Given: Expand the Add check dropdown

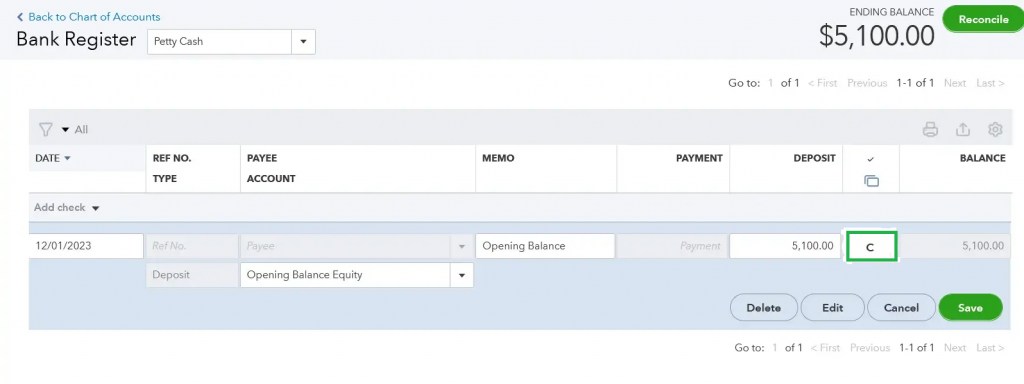Looking at the screenshot, I should [x=95, y=208].
